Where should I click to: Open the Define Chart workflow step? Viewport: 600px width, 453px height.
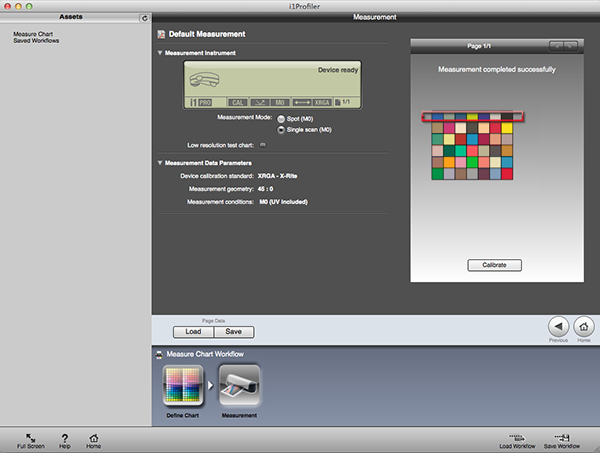[x=183, y=385]
